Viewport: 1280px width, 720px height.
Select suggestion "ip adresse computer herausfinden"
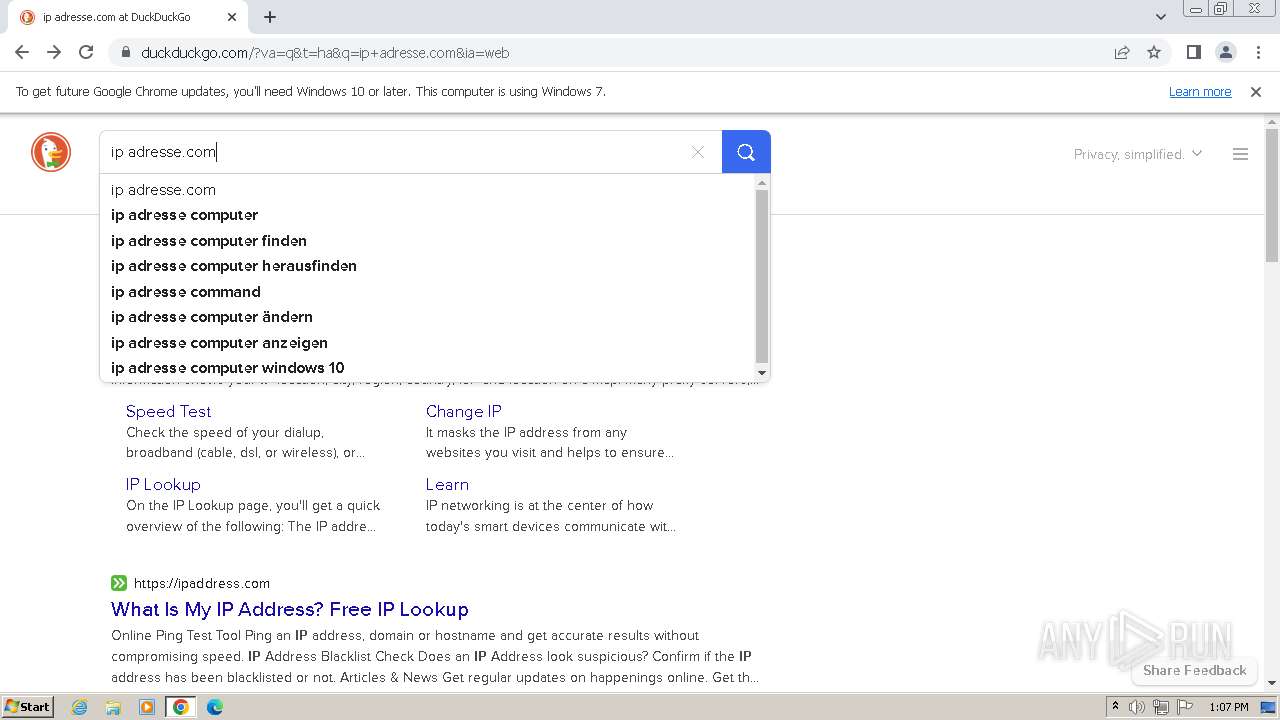tap(428, 266)
